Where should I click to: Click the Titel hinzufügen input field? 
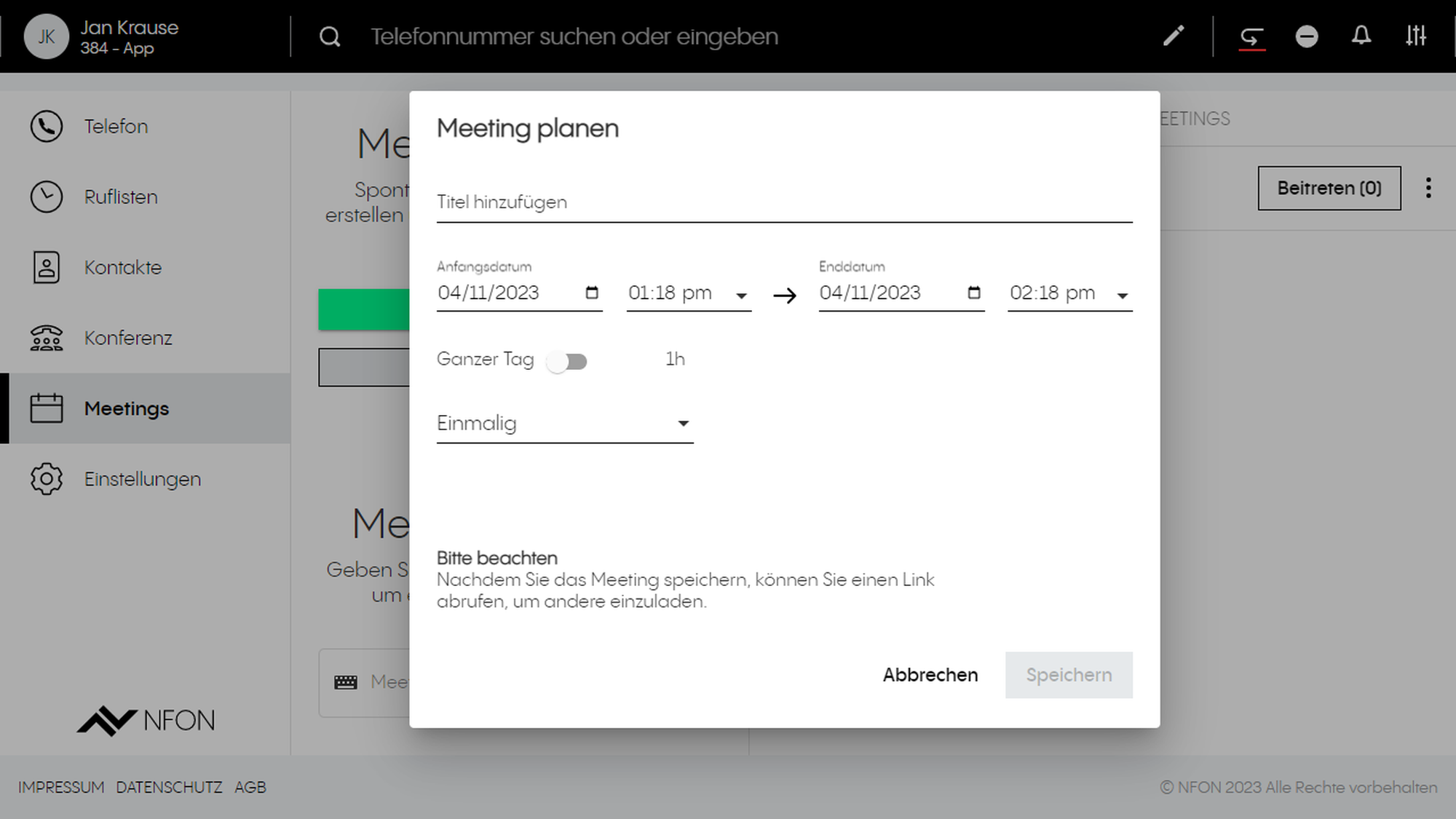783,202
